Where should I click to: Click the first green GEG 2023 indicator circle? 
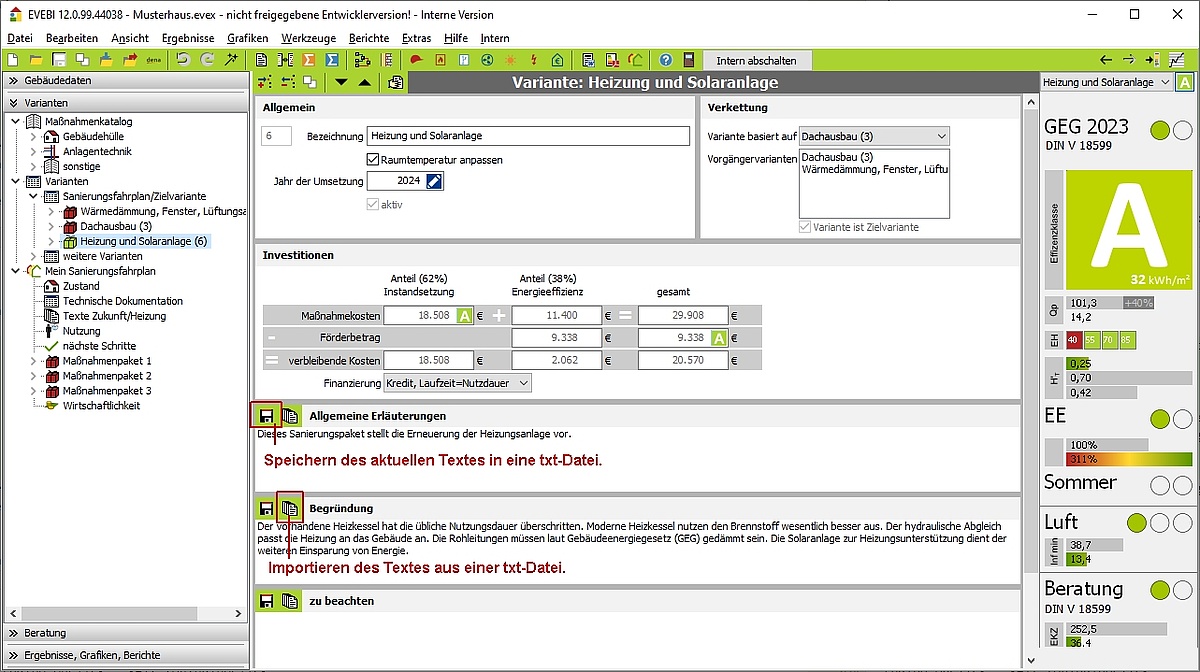(x=1160, y=130)
